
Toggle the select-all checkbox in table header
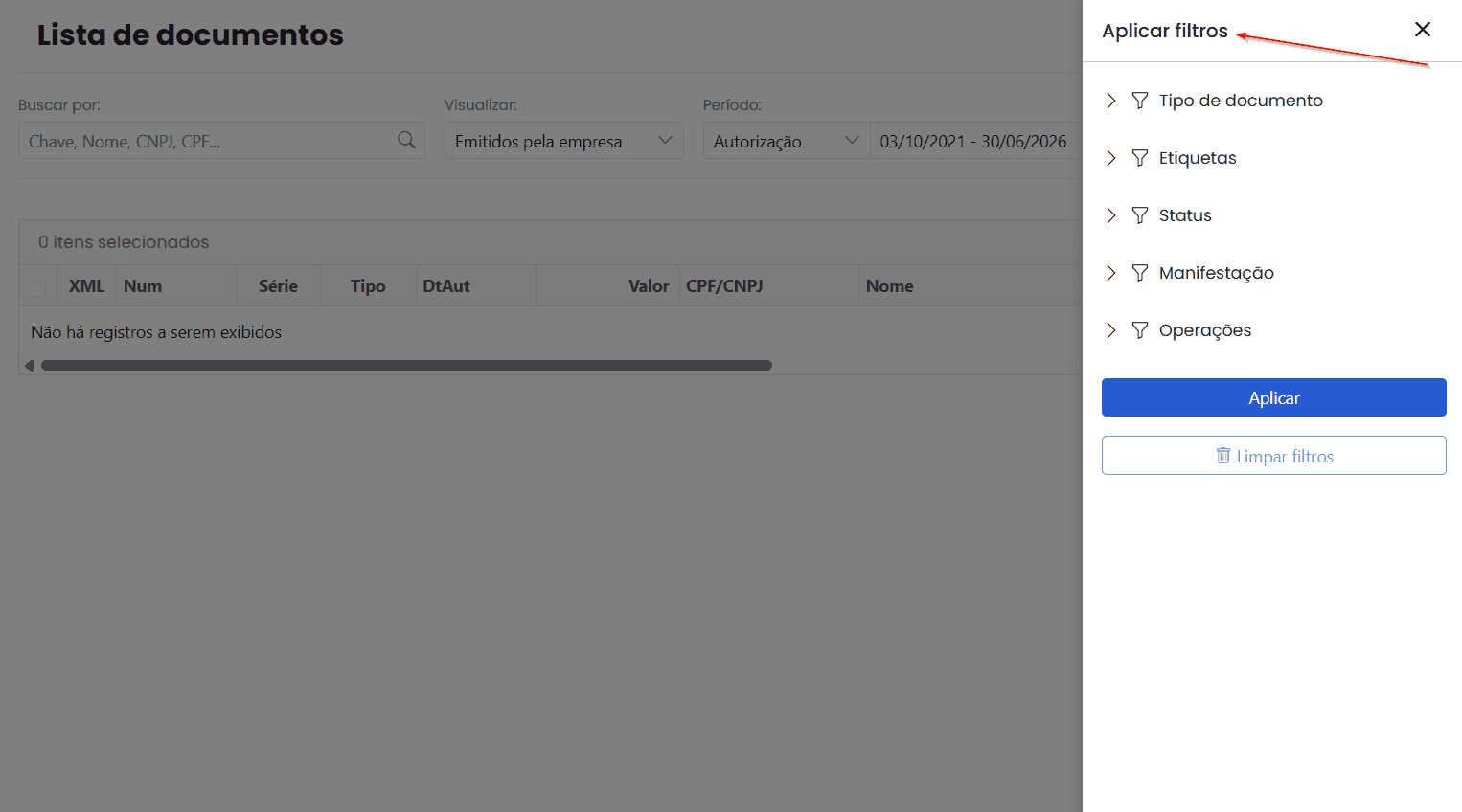37,287
